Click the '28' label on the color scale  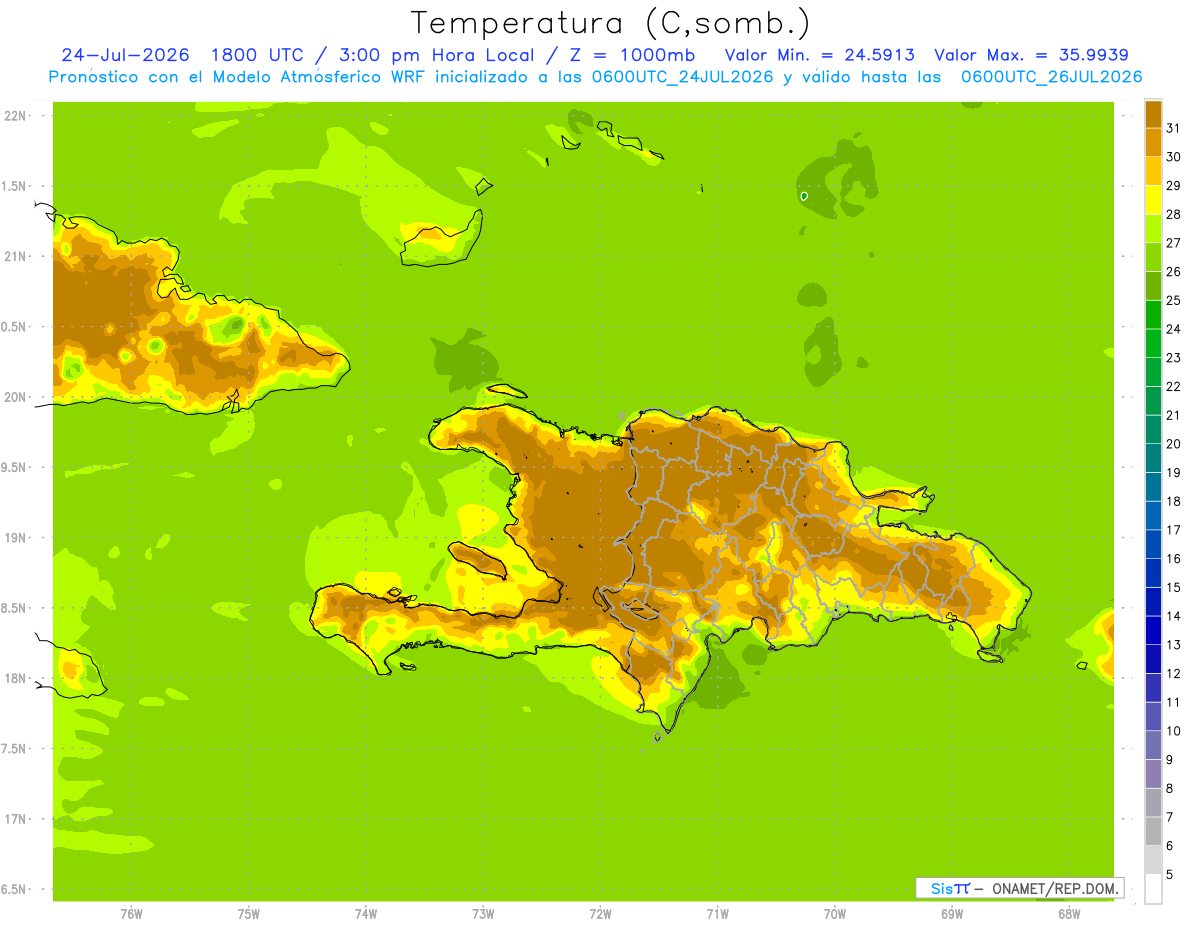click(1173, 213)
